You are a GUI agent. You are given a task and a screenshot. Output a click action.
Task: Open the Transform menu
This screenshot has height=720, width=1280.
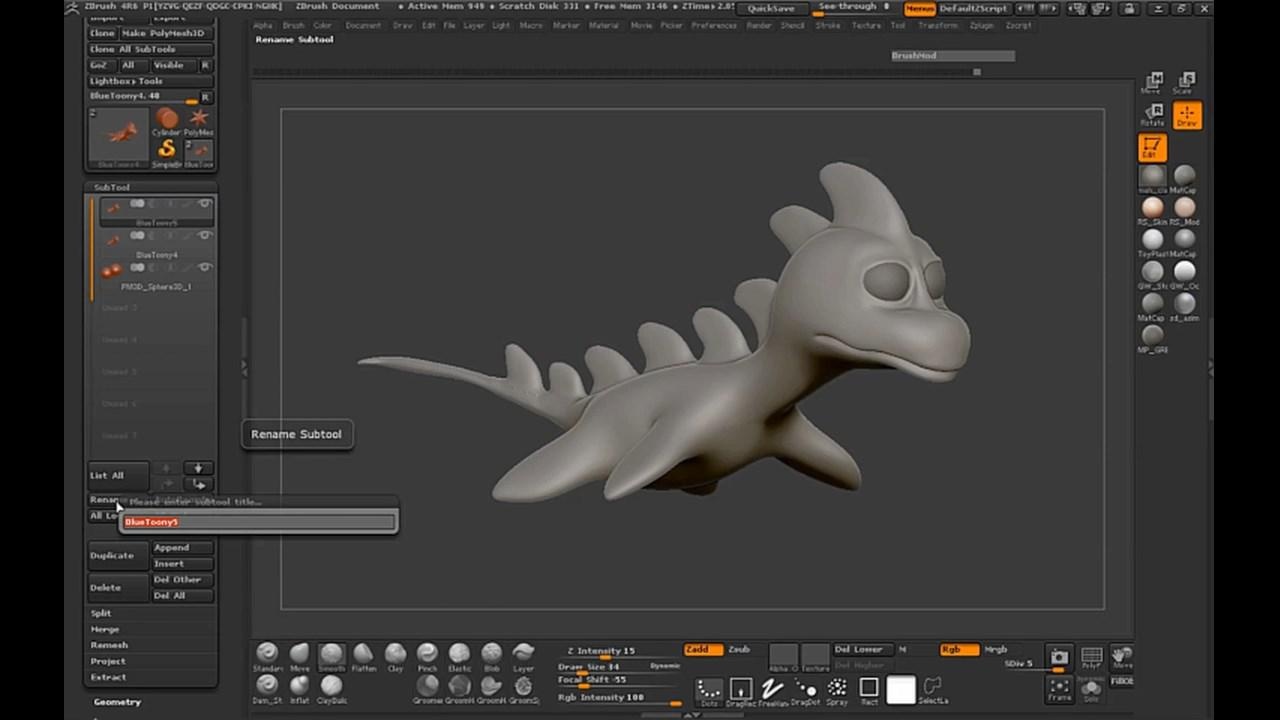pyautogui.click(x=937, y=25)
